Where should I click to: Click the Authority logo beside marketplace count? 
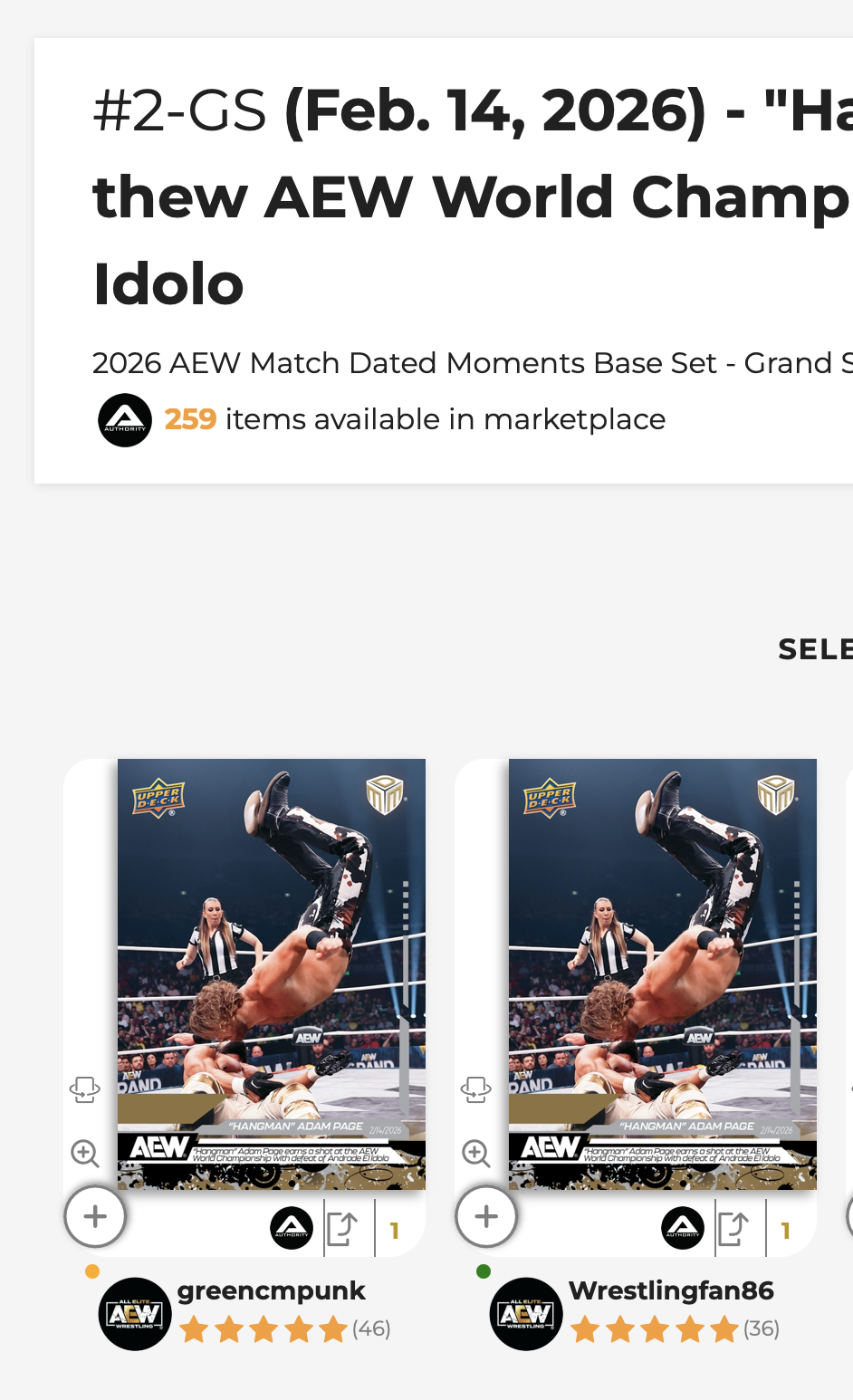point(125,420)
